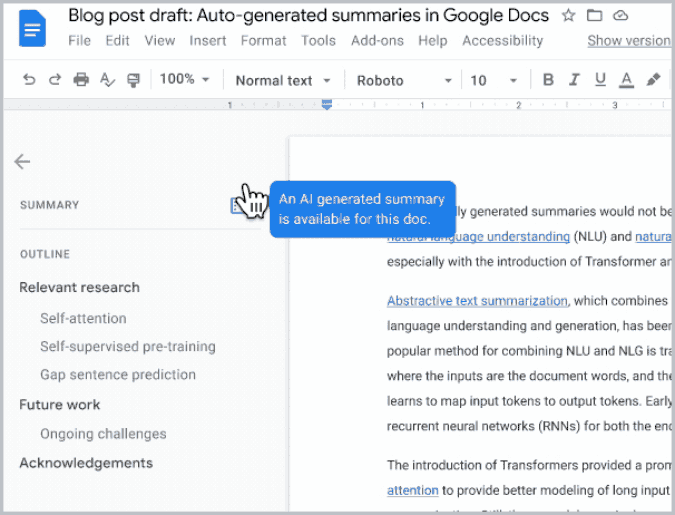This screenshot has width=675, height=515.
Task: Jump to Ongoing challenges outline item
Action: (x=103, y=434)
